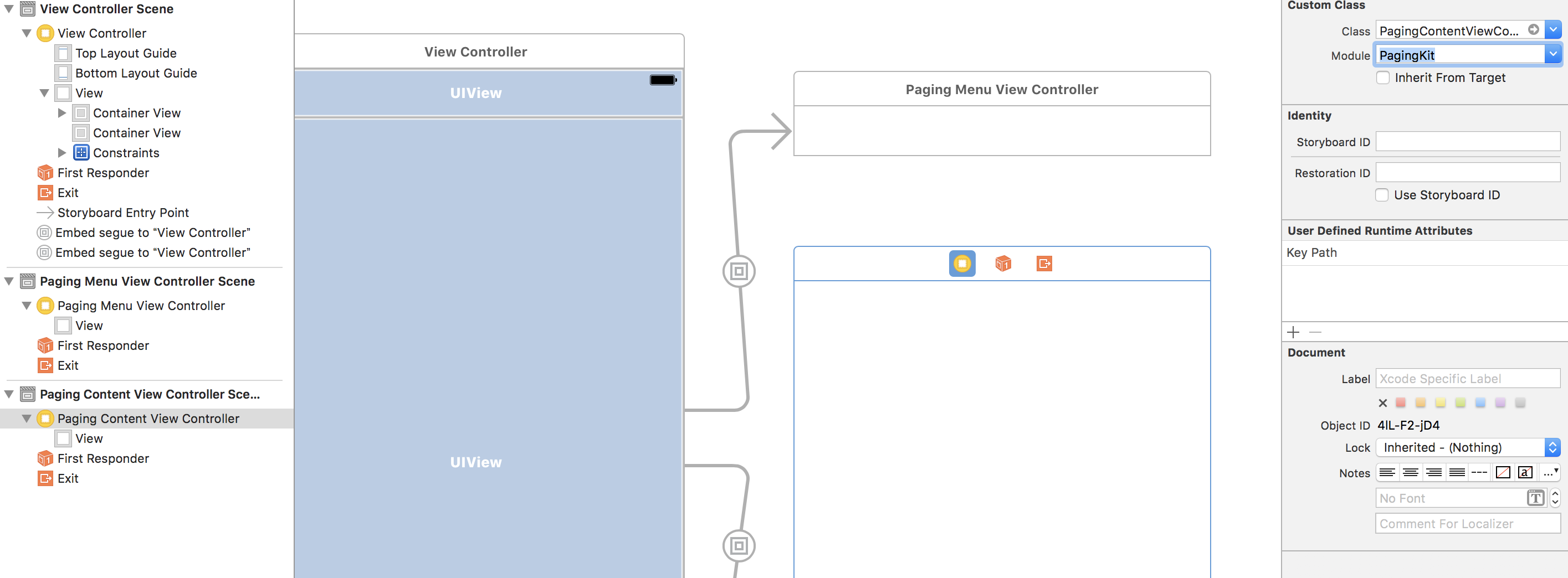Click the Class field jump arrow icon

point(1533,30)
